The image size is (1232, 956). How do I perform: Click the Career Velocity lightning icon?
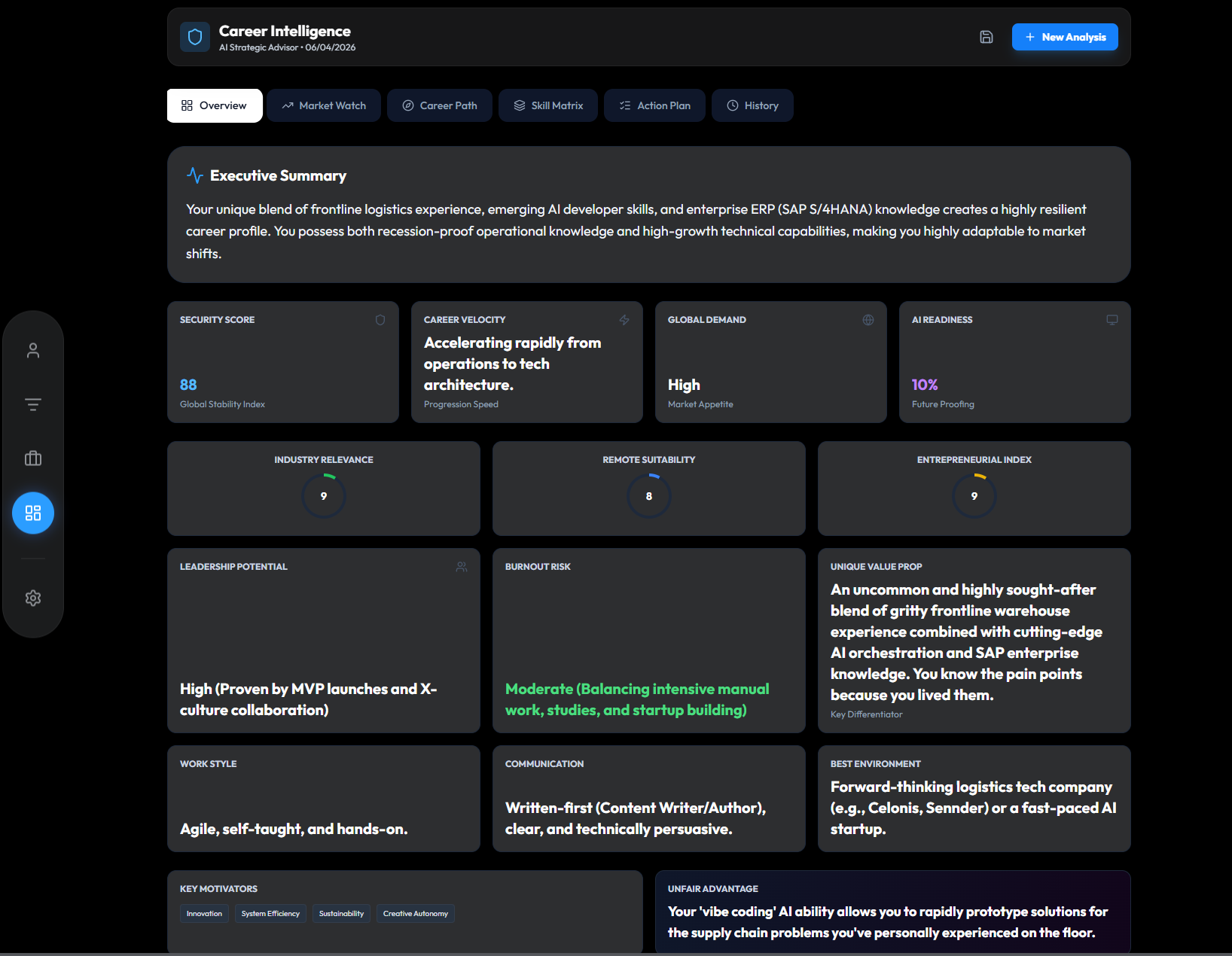624,320
